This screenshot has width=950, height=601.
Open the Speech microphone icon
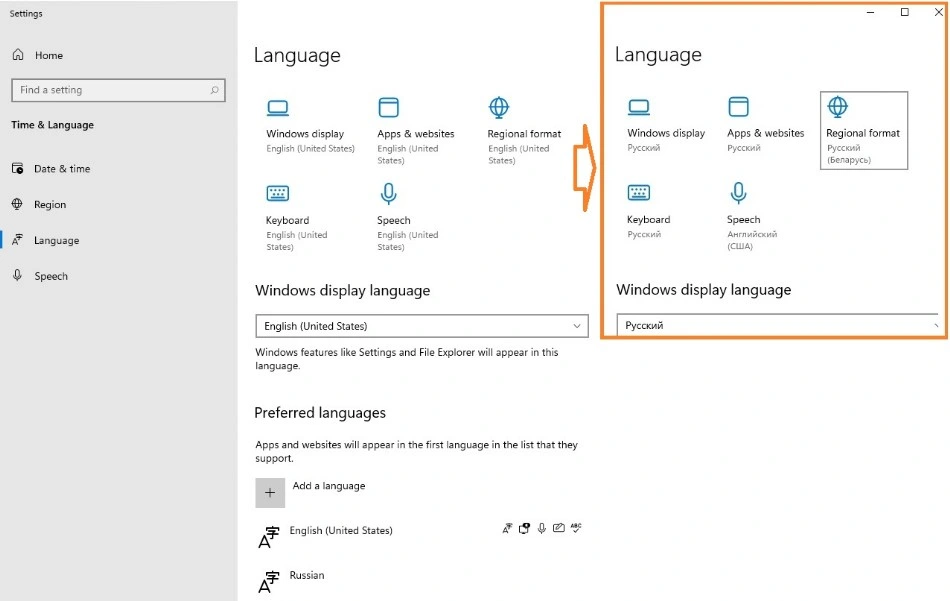click(388, 194)
